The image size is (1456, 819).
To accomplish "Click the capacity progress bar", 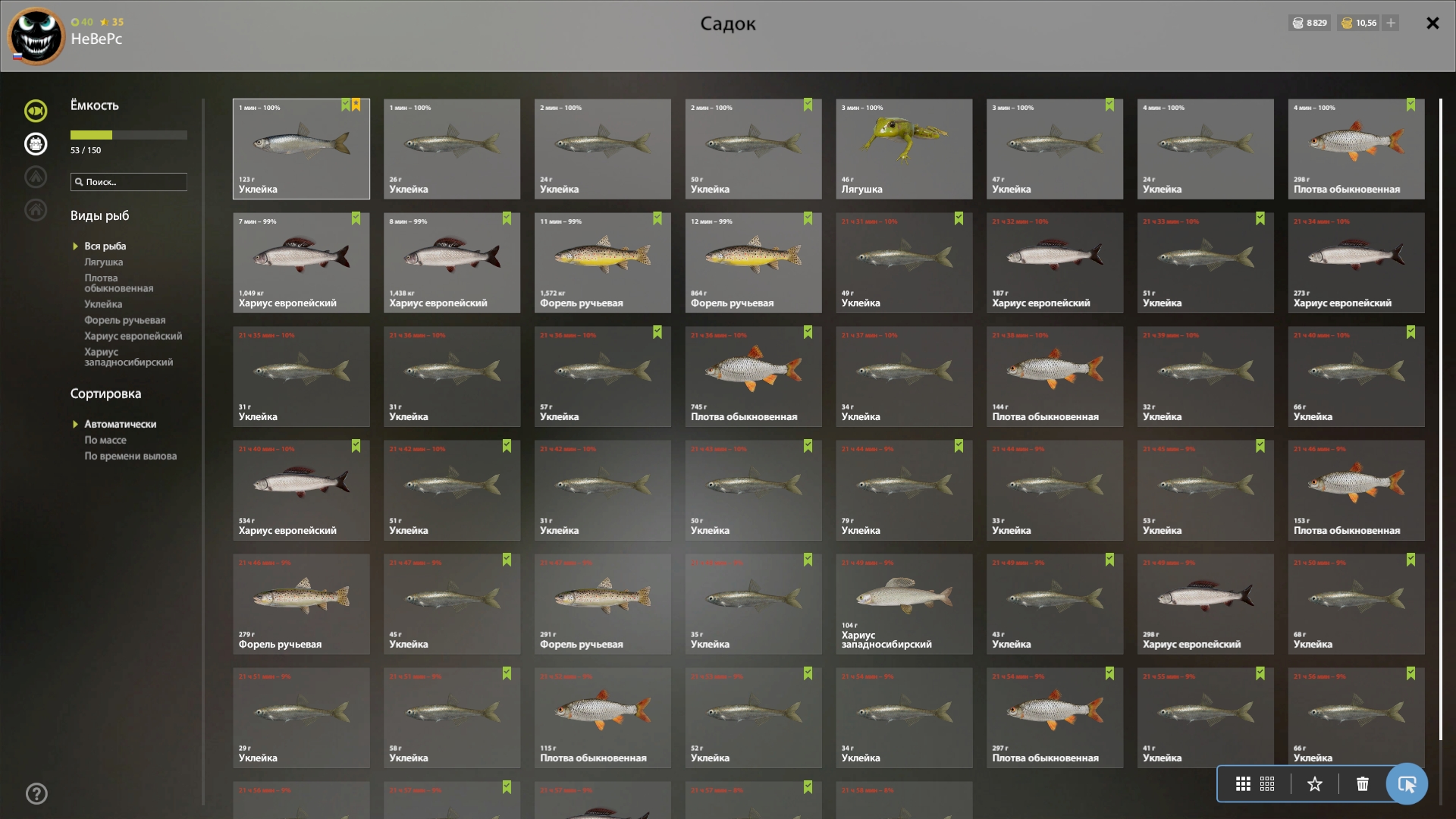I will pos(129,135).
